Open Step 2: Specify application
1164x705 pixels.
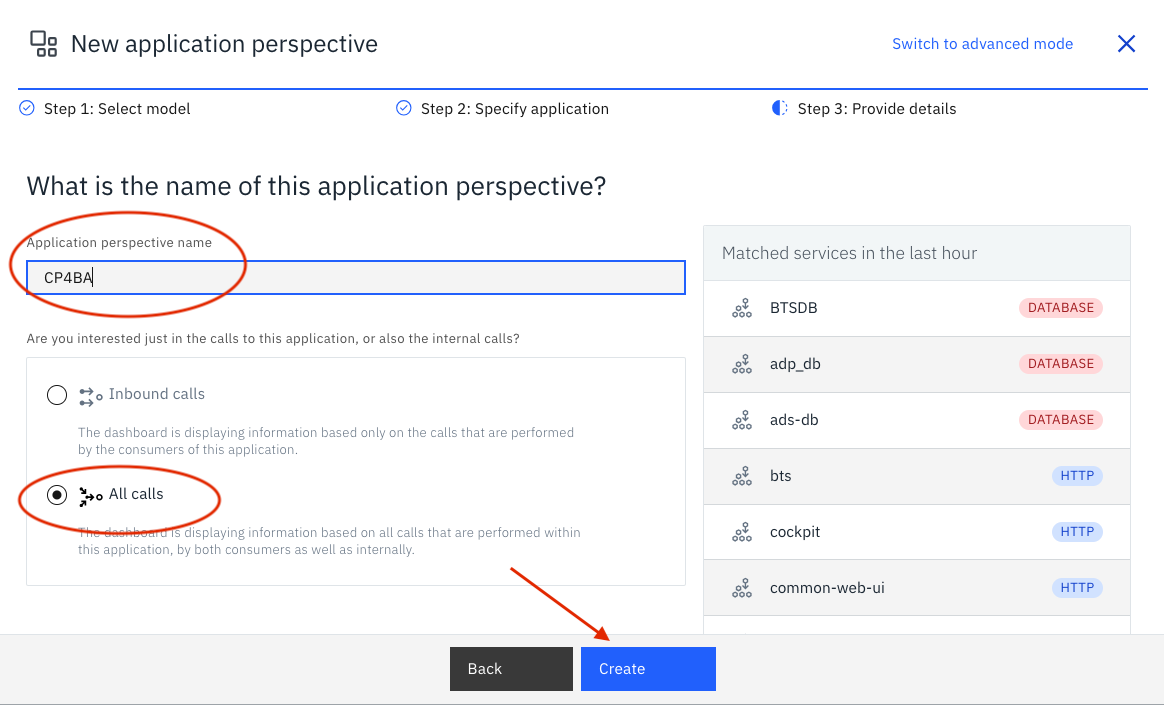click(x=514, y=108)
